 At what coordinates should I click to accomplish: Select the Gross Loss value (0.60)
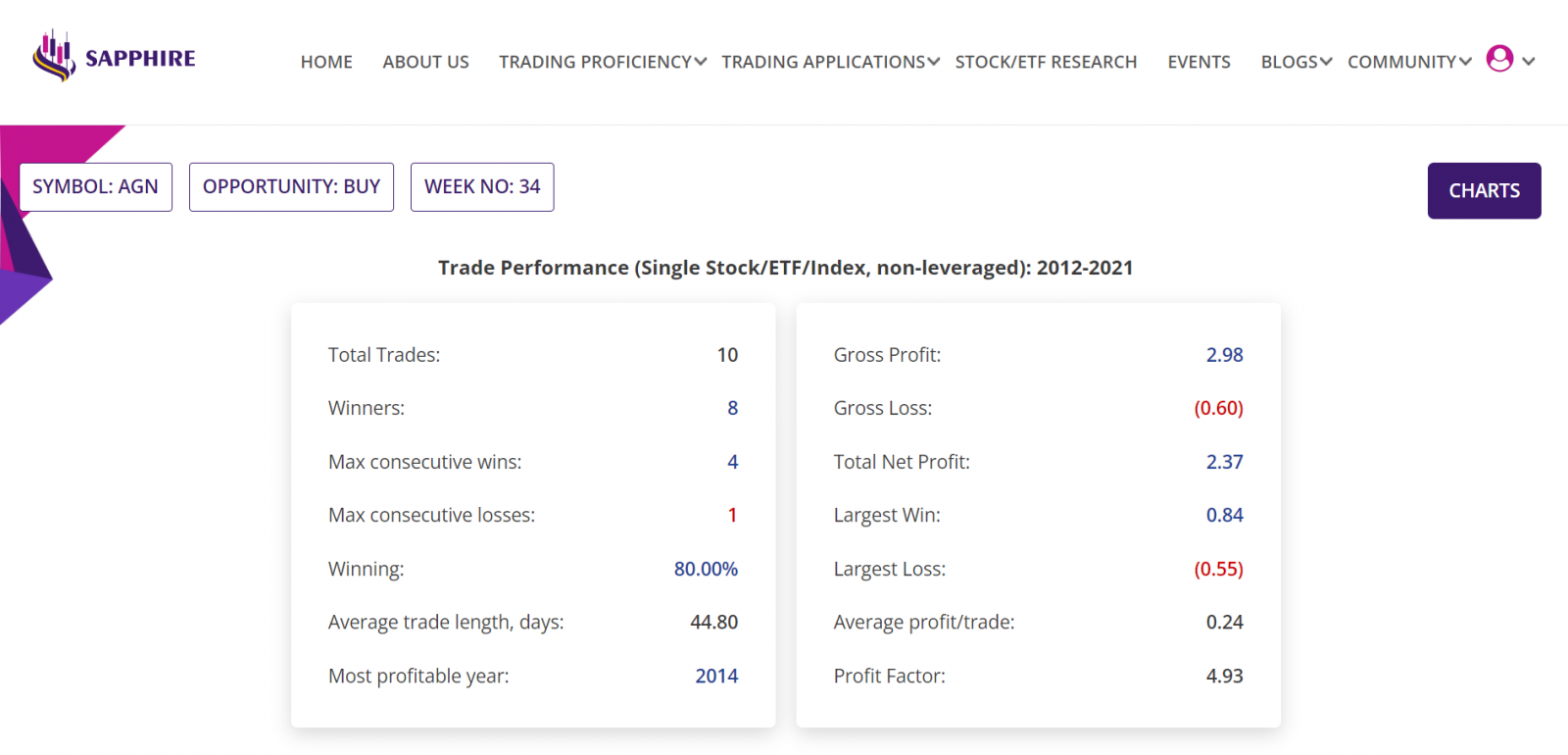pos(1218,408)
